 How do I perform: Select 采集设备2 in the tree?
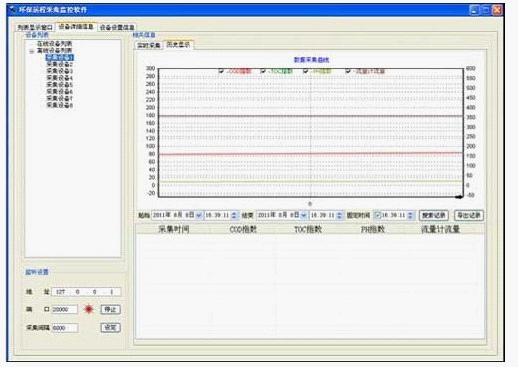[x=60, y=64]
